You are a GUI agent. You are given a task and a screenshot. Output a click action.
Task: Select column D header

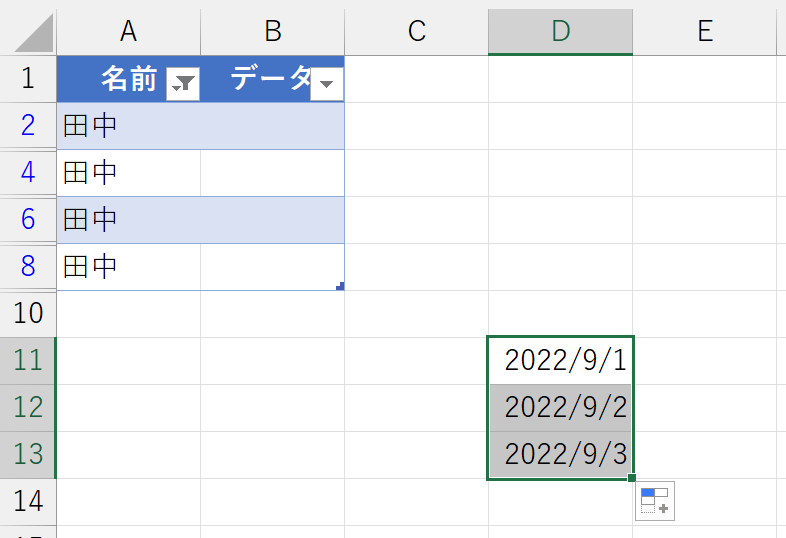pyautogui.click(x=560, y=31)
